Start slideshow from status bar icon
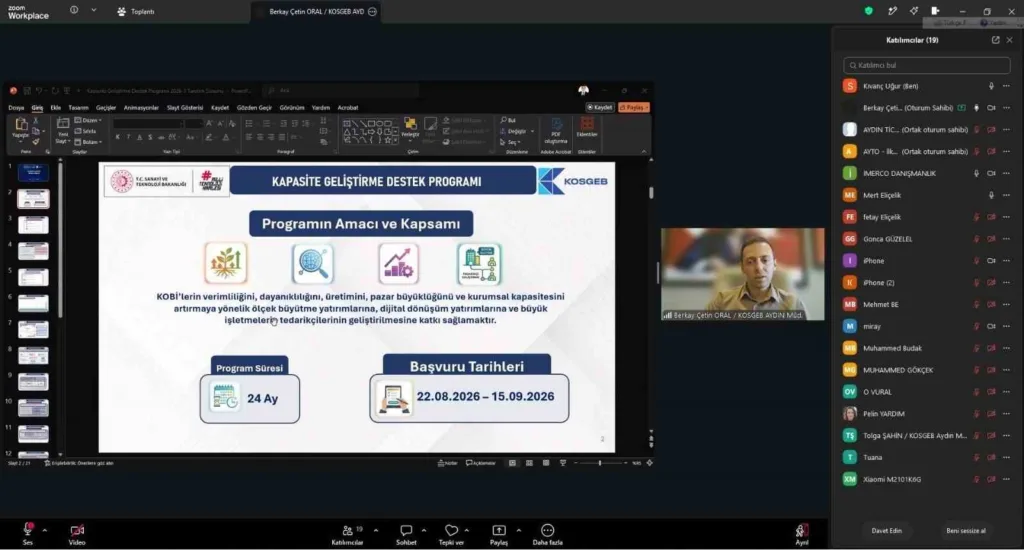The height and width of the screenshot is (550, 1024). (x=563, y=463)
